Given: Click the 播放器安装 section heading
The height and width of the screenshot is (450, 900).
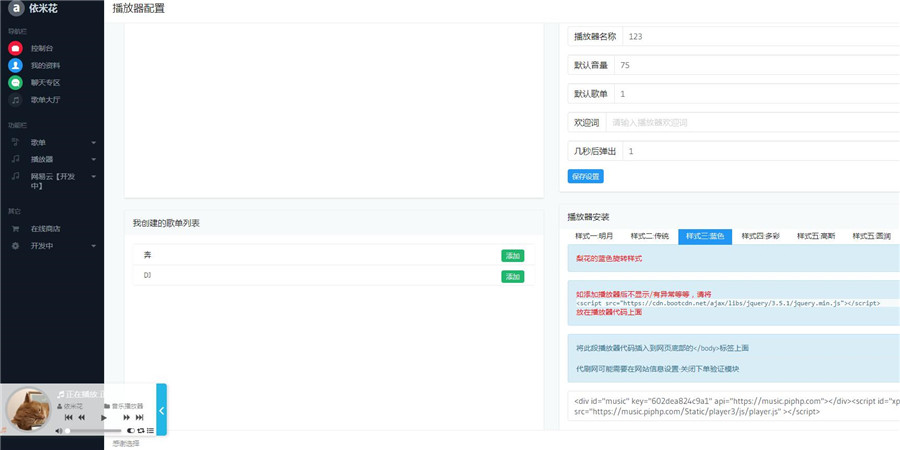Looking at the screenshot, I should (588, 217).
